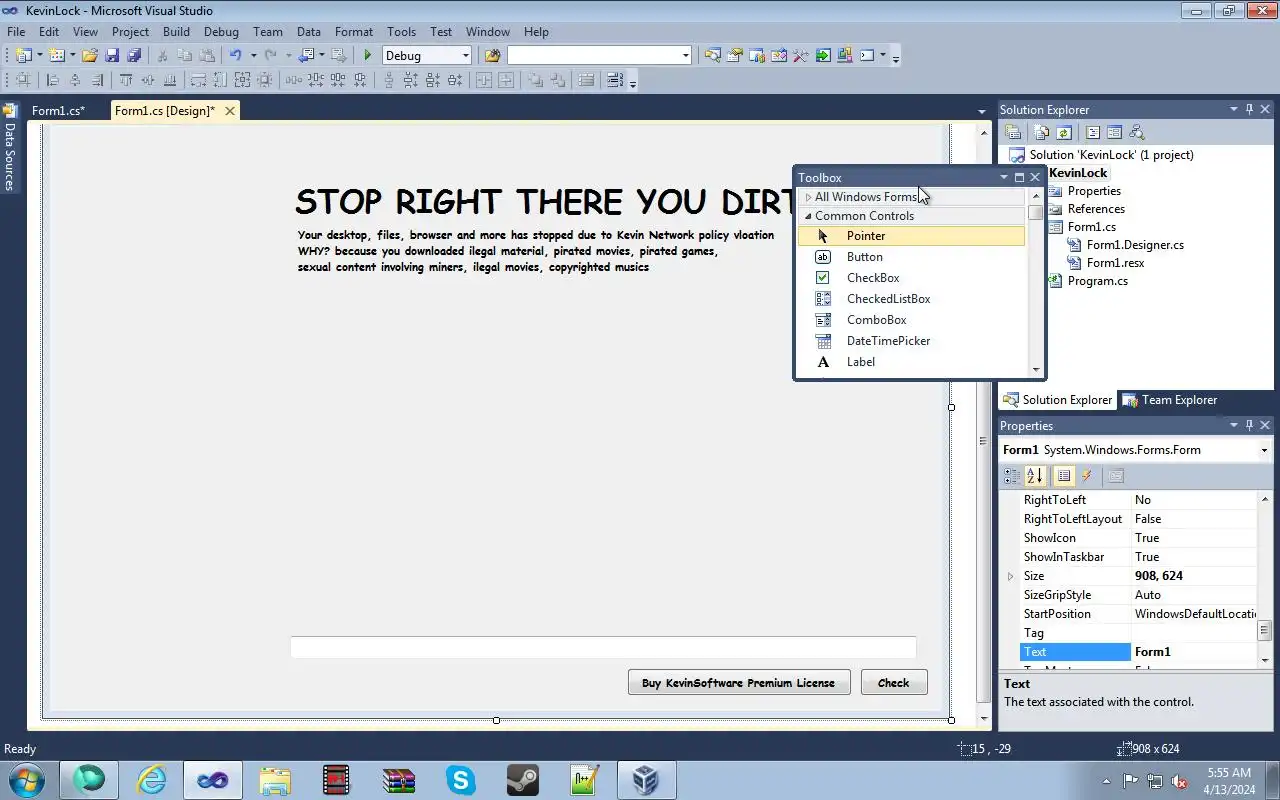Open the Find combo box dropdown arrow

pyautogui.click(x=686, y=56)
